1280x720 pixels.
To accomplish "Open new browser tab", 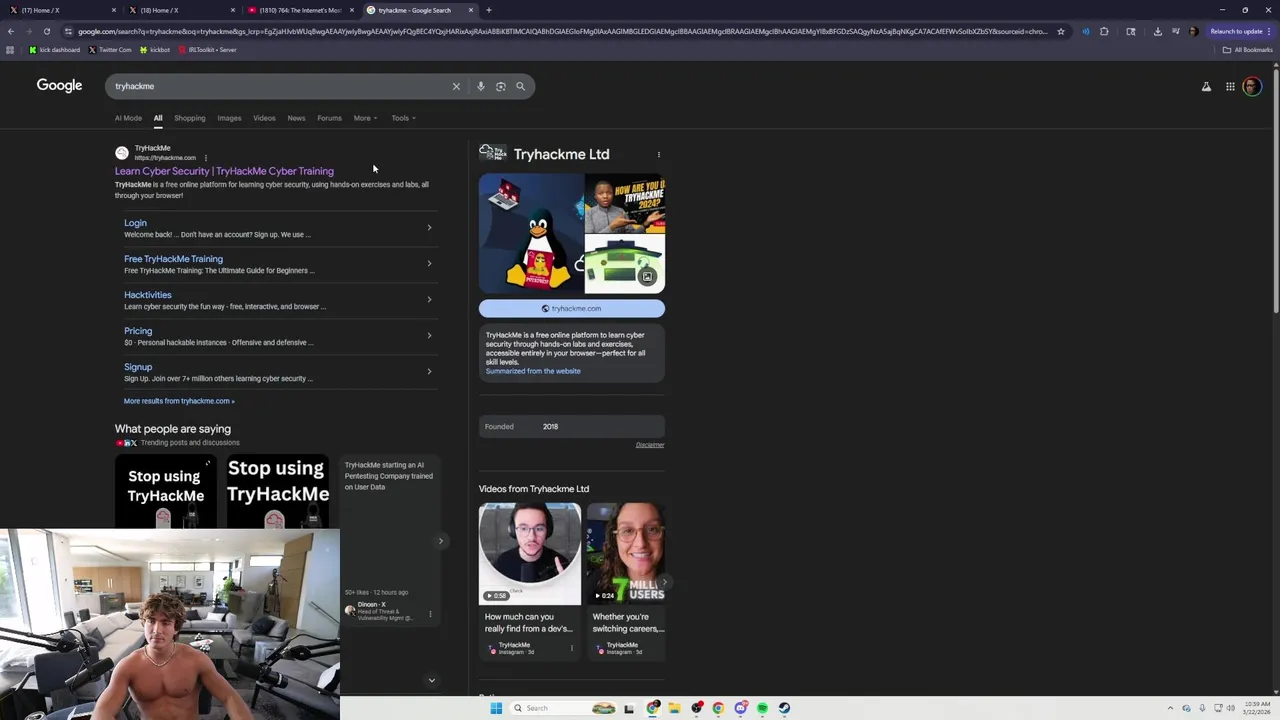I will point(488,10).
